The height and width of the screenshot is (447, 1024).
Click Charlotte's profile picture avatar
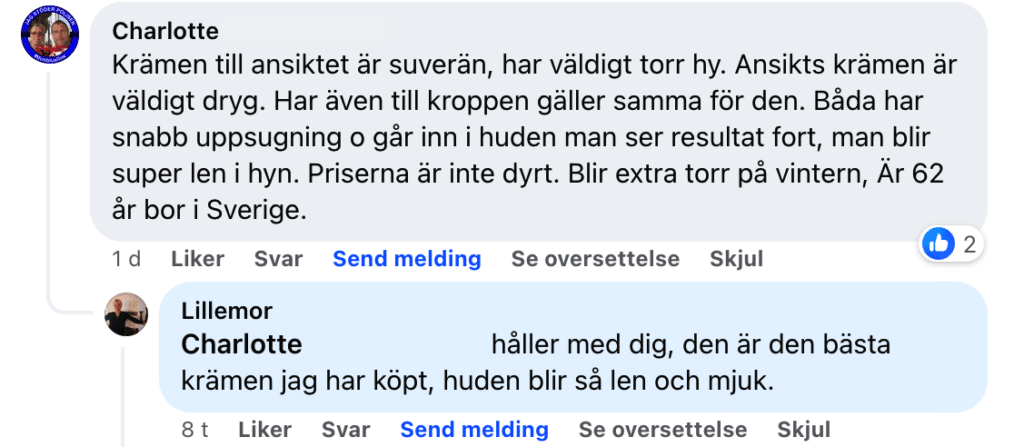(50, 40)
